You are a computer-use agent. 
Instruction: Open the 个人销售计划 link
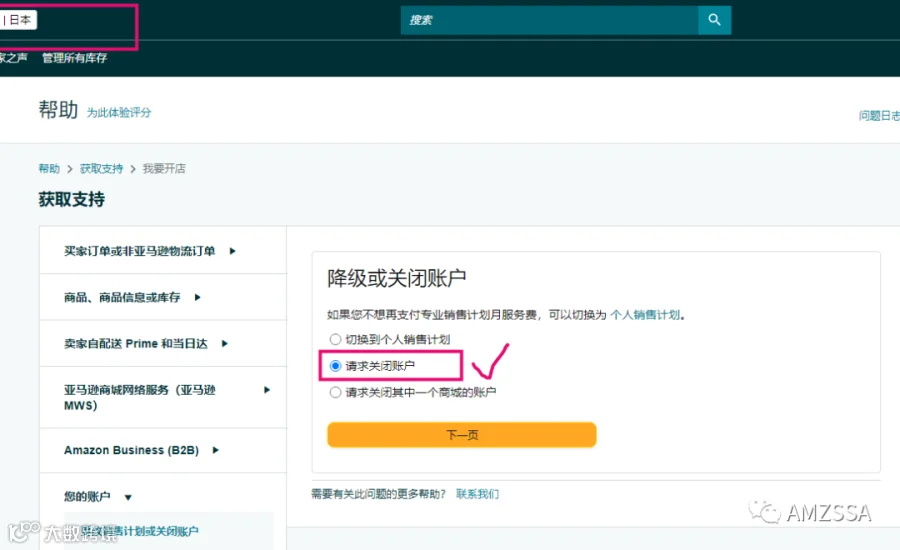pos(645,315)
